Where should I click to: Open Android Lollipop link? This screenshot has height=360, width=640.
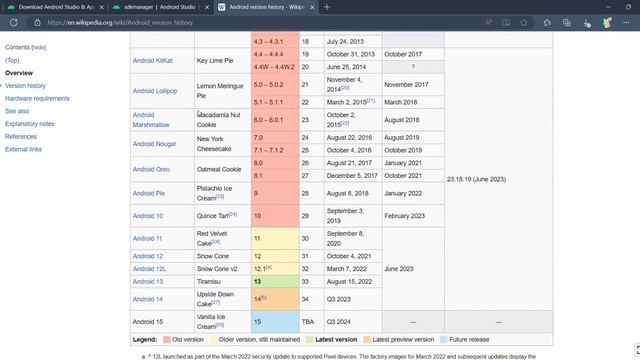pos(155,91)
